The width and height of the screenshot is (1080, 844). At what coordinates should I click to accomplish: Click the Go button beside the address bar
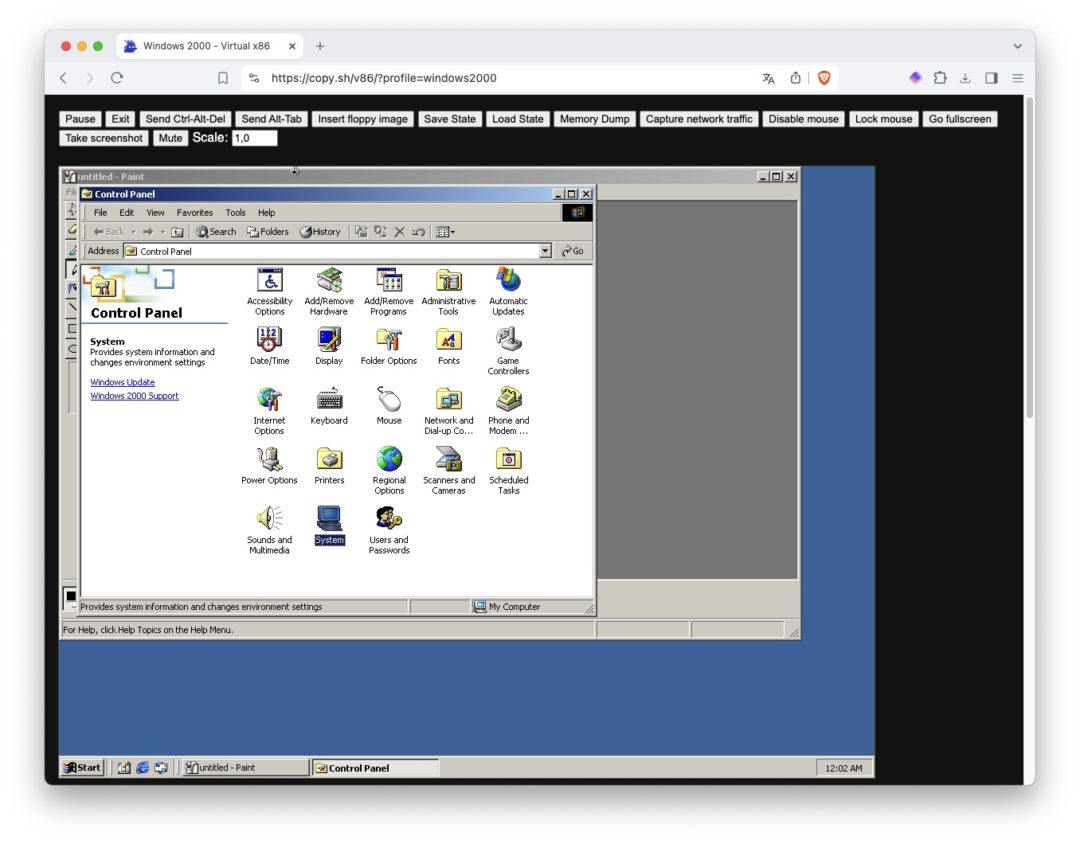coord(571,250)
